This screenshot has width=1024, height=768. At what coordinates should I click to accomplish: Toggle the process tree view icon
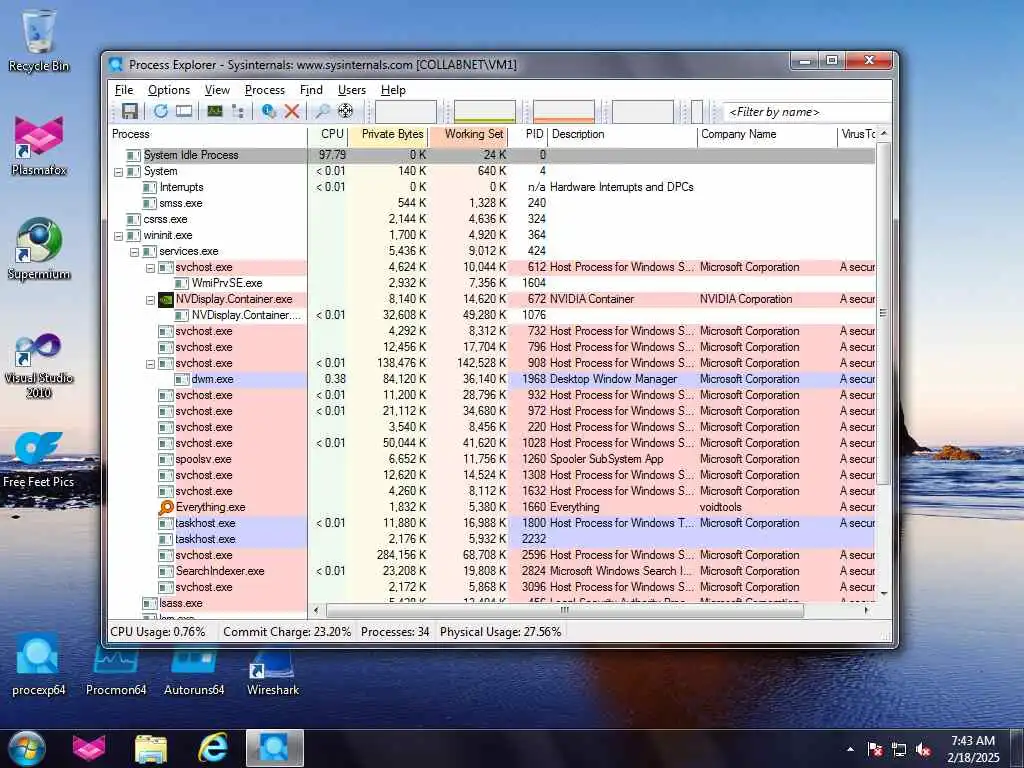tap(238, 111)
